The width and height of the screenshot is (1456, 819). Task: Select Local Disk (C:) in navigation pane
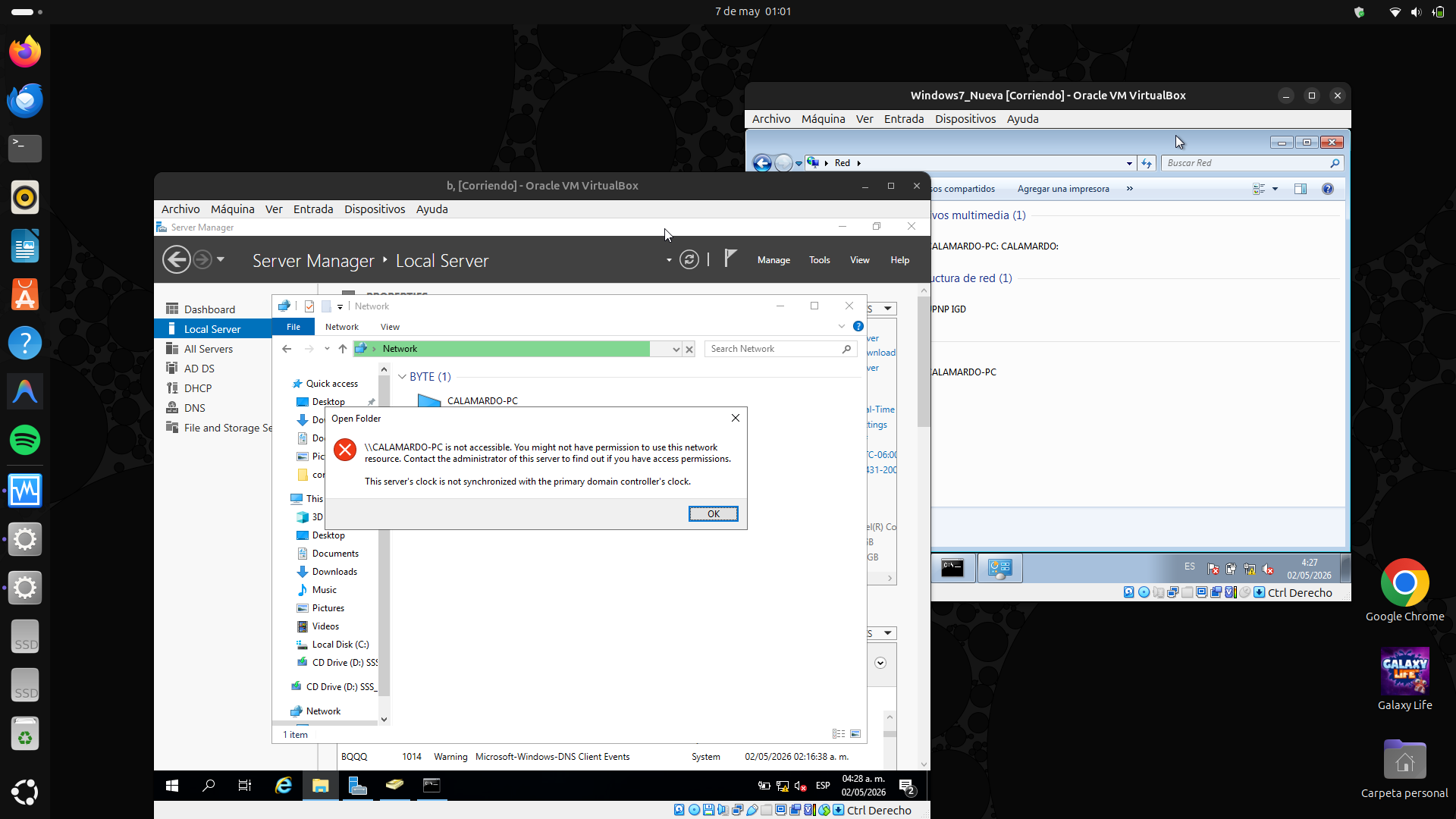(x=340, y=645)
